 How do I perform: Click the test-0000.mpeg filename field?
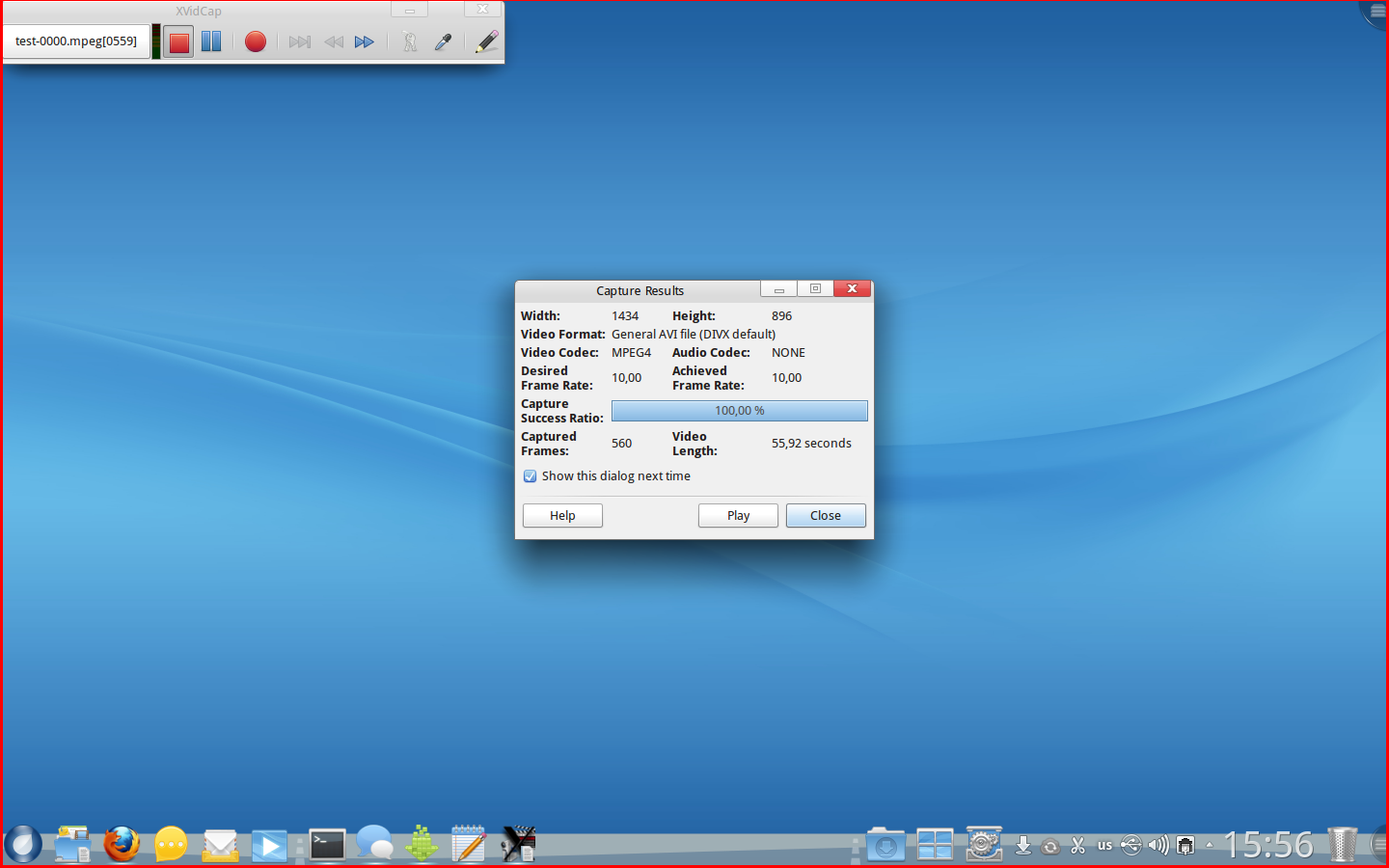76,41
